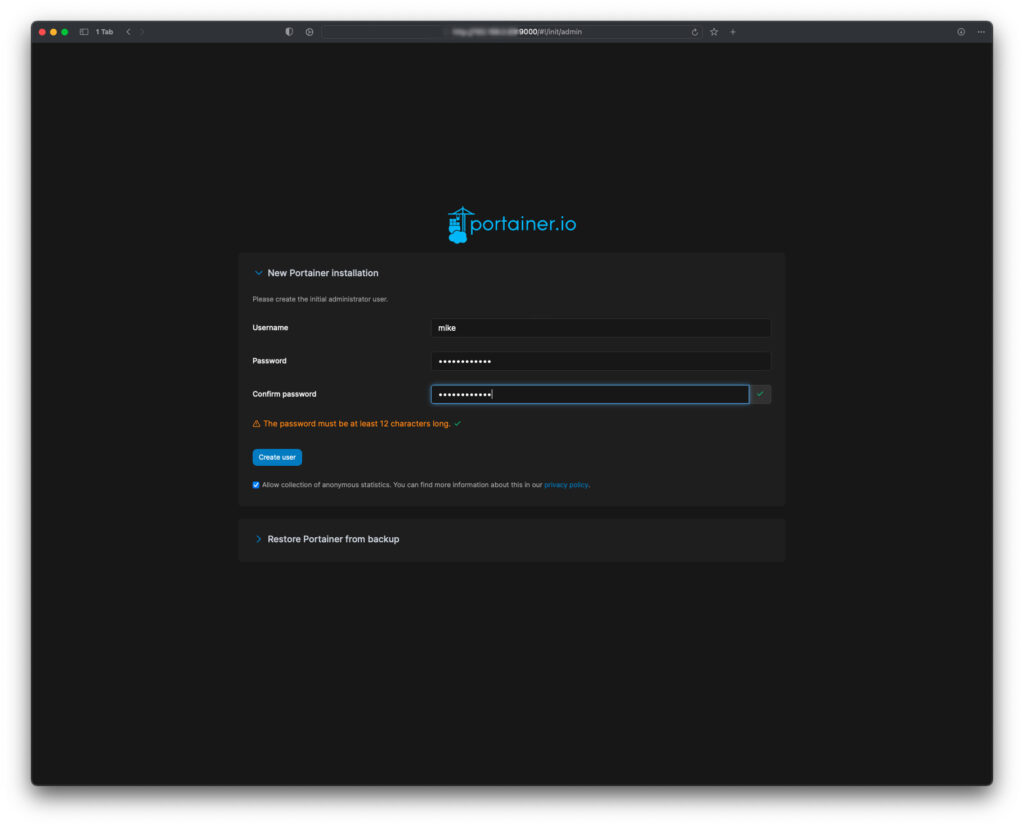Viewport: 1024px width, 827px height.
Task: Click 'Please create the initial administrator user.' text
Action: click(320, 299)
